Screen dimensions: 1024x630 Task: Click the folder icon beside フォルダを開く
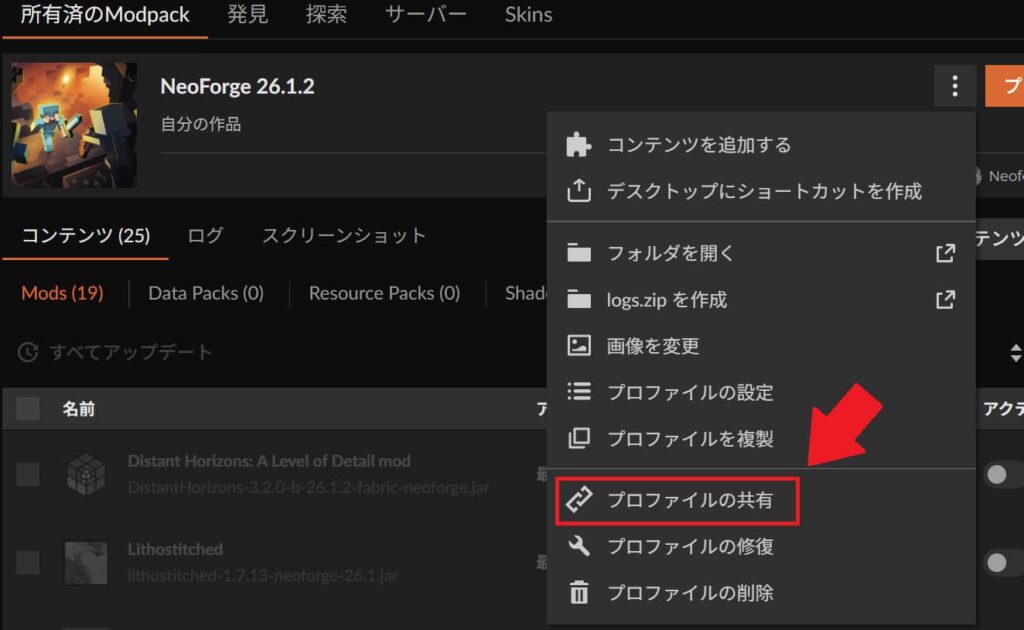(579, 253)
